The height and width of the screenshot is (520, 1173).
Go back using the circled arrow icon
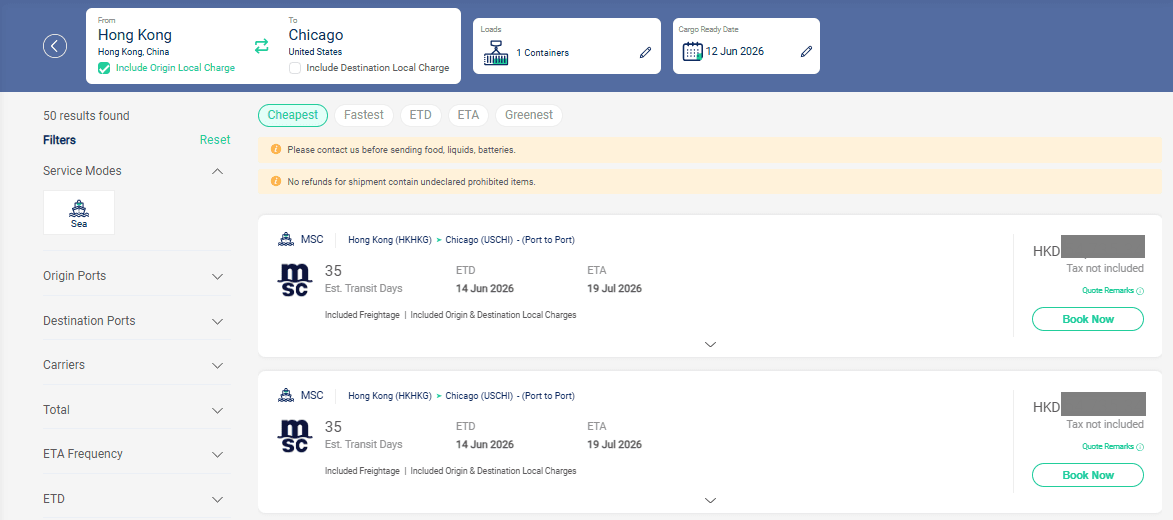coord(55,46)
